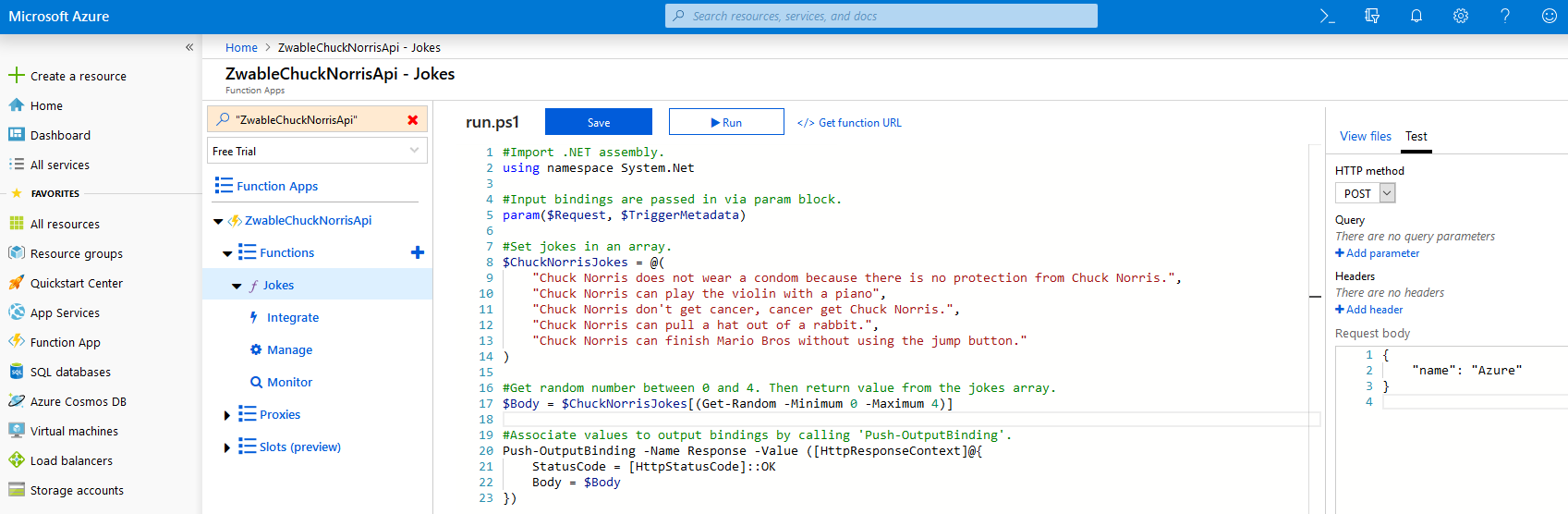Get function URL link
The image size is (1568, 514).
849,122
